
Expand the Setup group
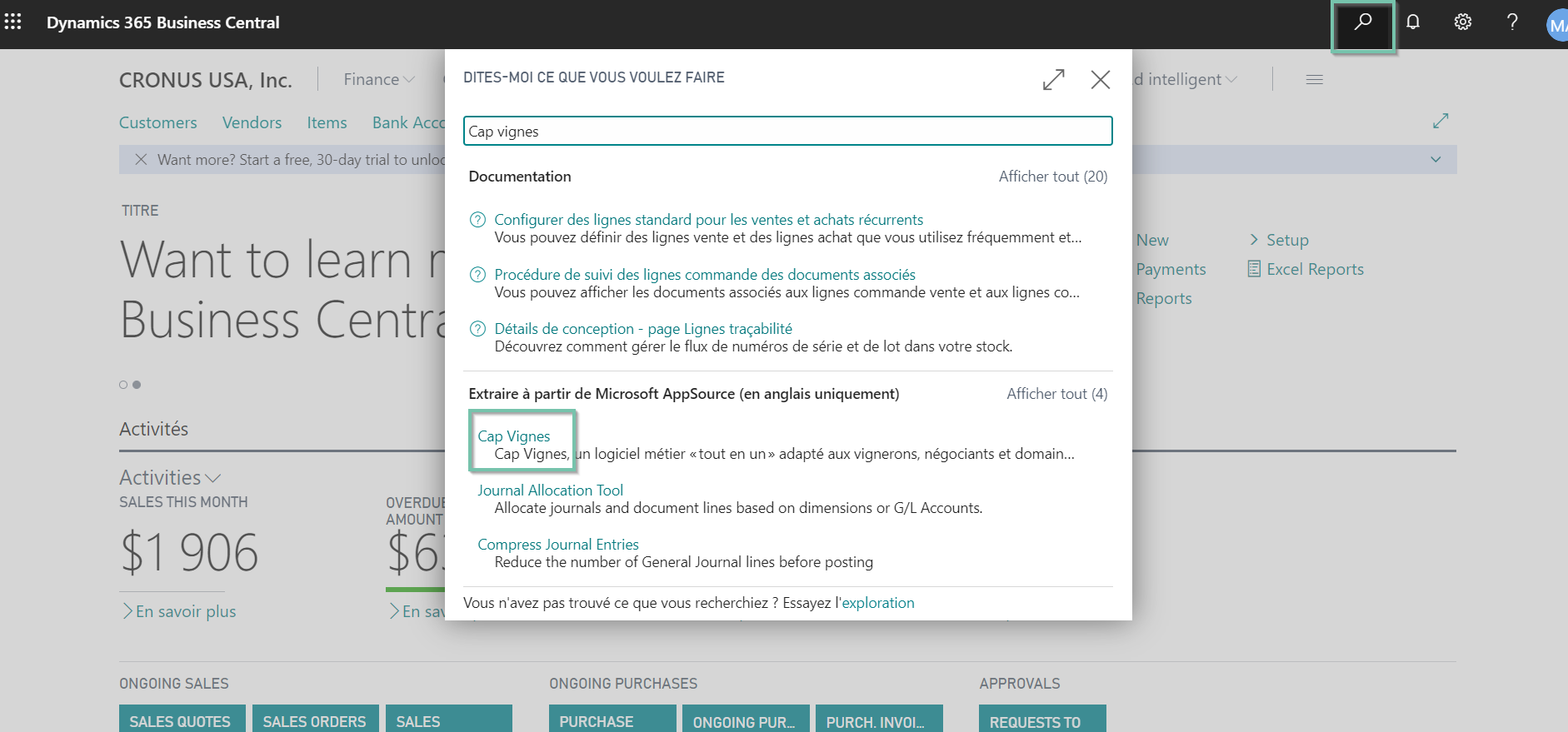[x=1279, y=240]
